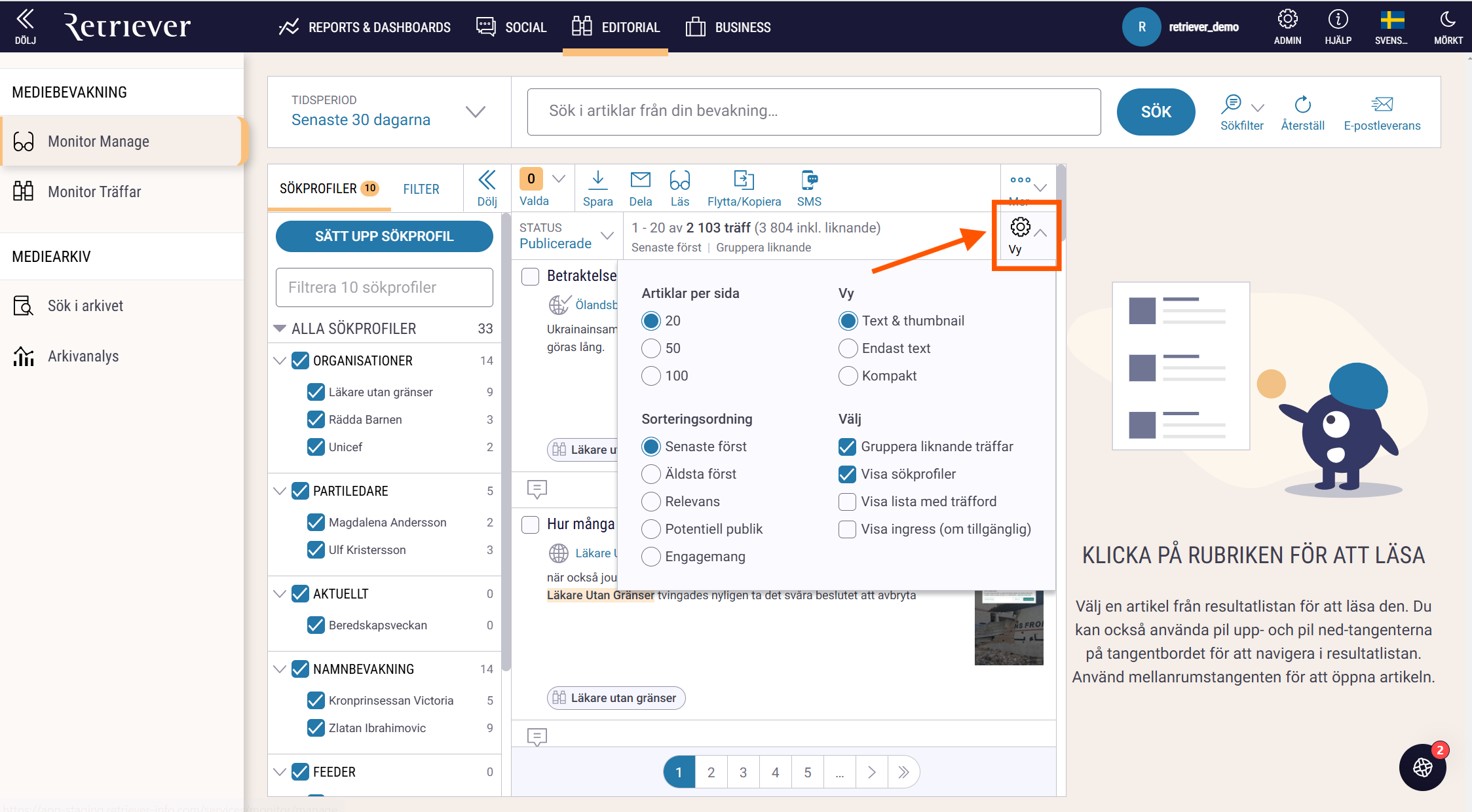This screenshot has height=812, width=1472.
Task: Collapse the NAMNBEVAKNING group
Action: point(280,669)
